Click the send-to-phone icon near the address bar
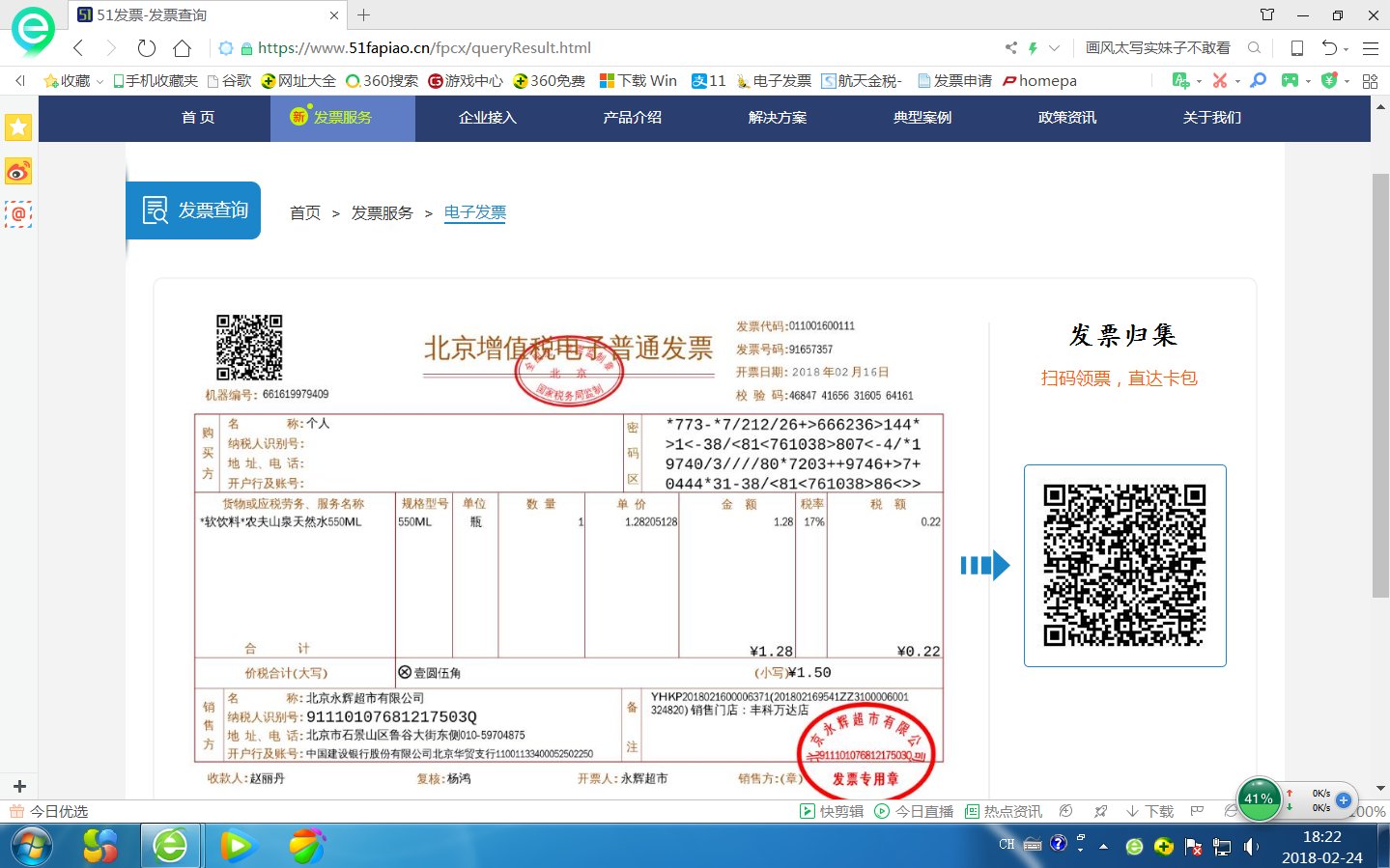Viewport: 1390px width, 868px height. coord(1296,47)
